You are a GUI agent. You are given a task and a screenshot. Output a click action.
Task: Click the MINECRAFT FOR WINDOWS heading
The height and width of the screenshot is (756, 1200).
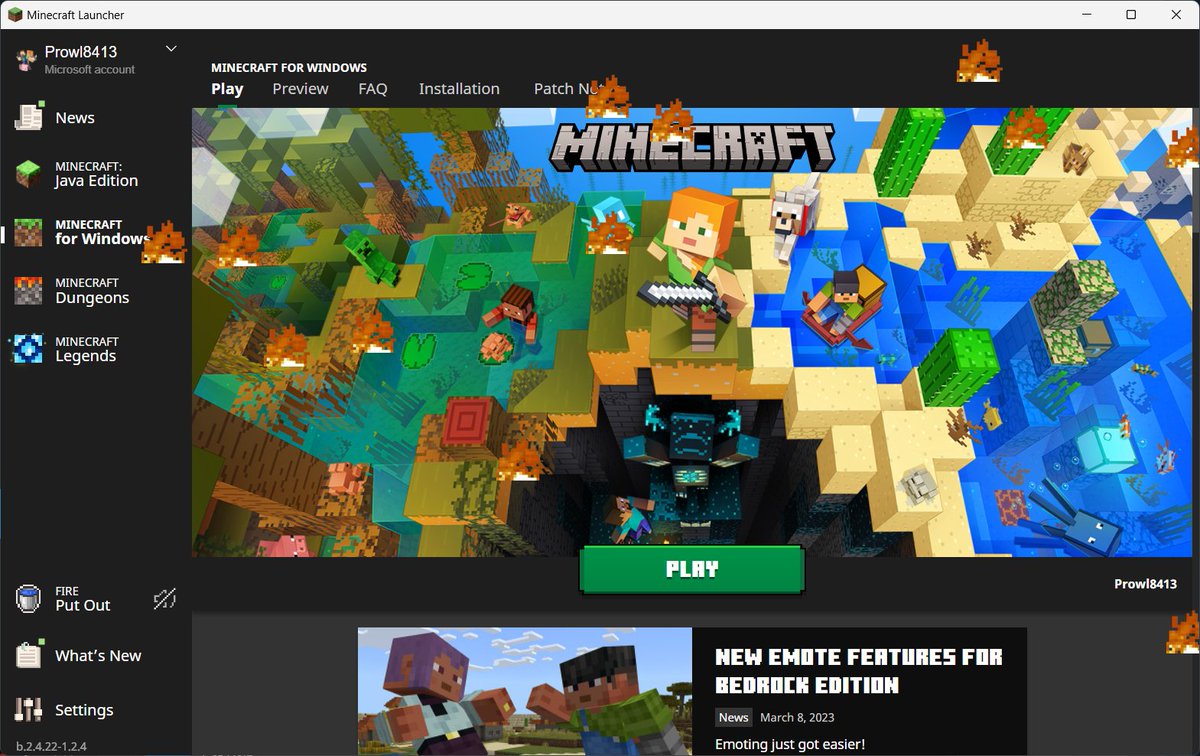click(x=289, y=68)
